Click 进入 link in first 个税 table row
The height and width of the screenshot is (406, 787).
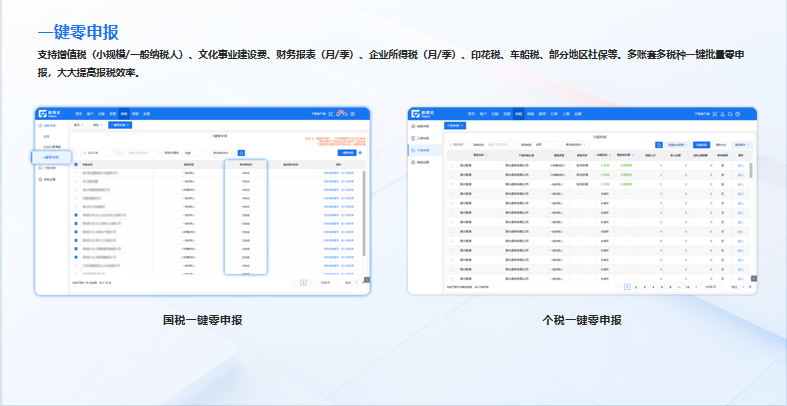pos(740,165)
